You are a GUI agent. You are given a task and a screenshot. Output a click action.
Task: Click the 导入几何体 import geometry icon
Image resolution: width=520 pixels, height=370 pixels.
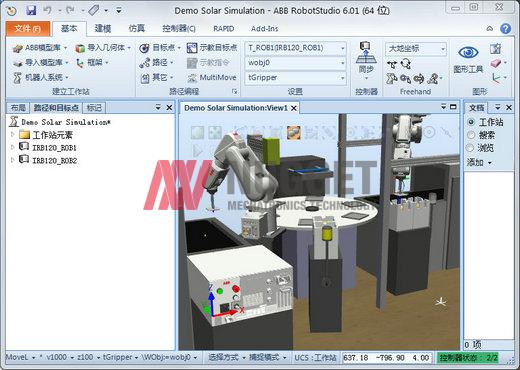[x=80, y=48]
